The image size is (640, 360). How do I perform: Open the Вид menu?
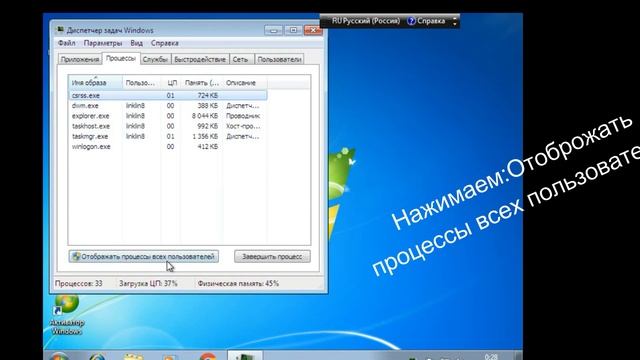(x=136, y=43)
